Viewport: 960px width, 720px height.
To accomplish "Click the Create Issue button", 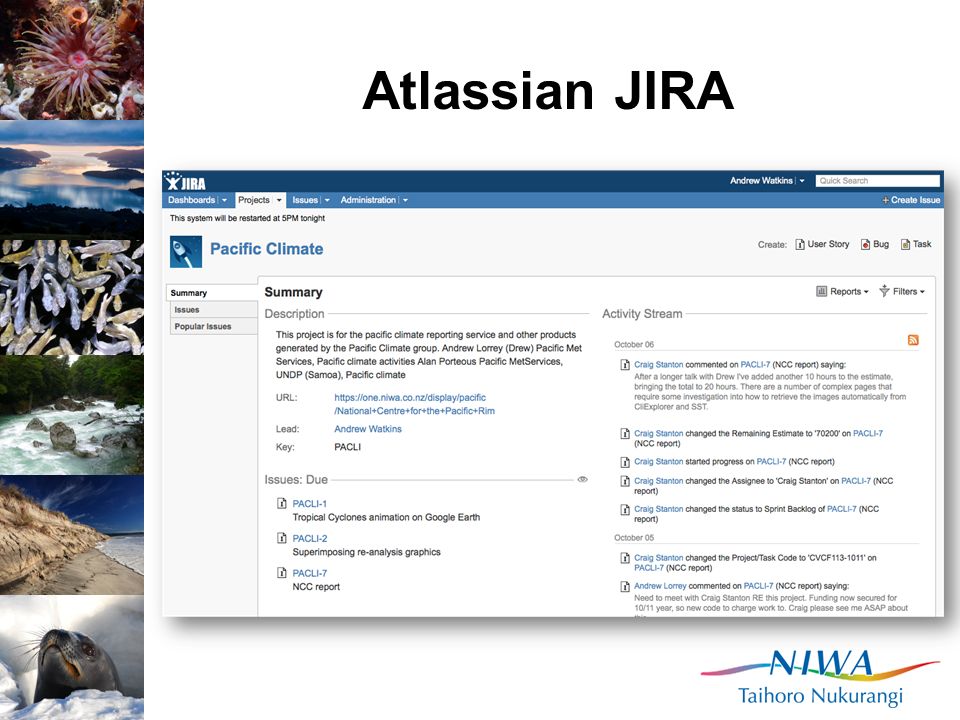I will [x=911, y=200].
